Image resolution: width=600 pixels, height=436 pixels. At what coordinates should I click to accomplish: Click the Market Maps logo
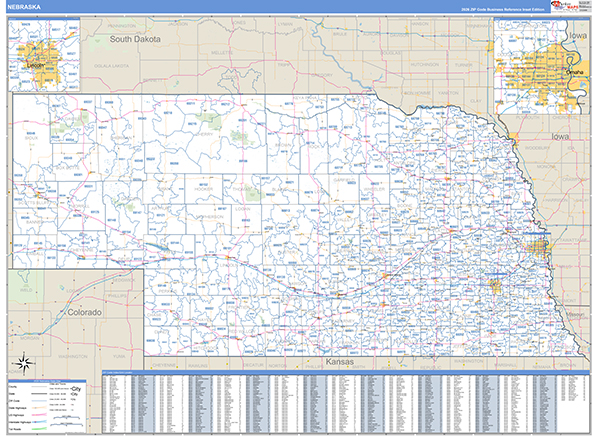(564, 7)
